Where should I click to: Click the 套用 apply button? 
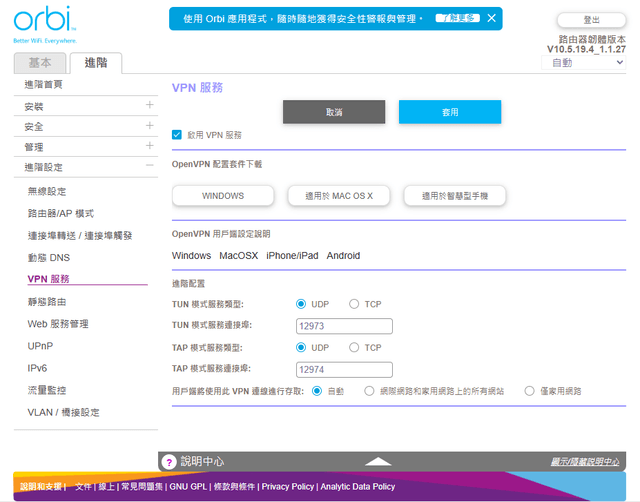[x=450, y=112]
